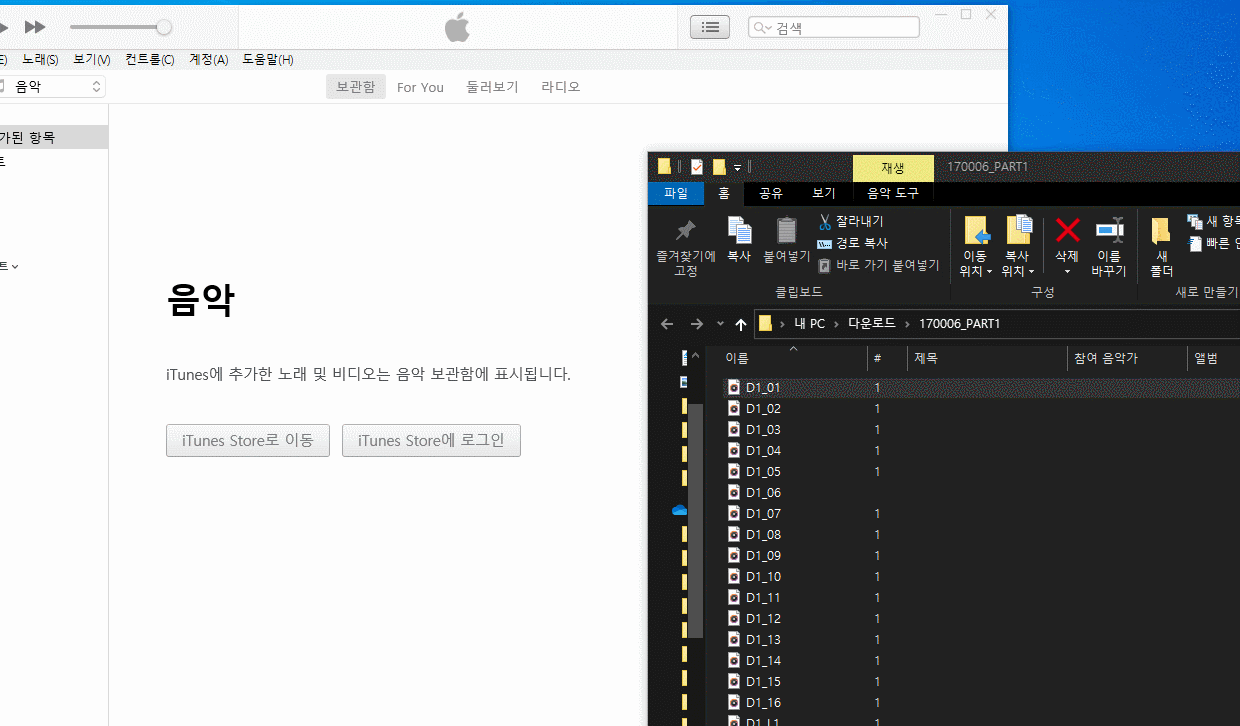Click the audio file icon of D1_14
The image size is (1240, 726).
point(733,660)
